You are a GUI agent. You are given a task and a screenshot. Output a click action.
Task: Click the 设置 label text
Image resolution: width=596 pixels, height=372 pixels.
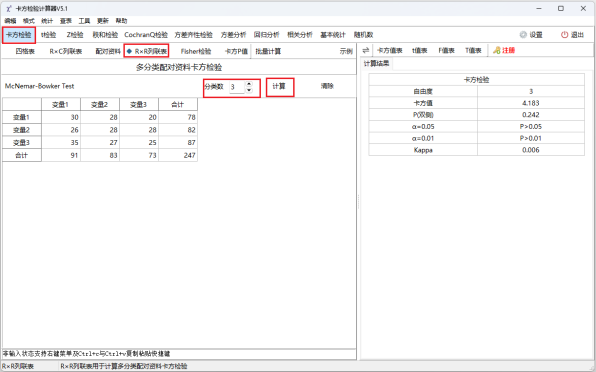[x=536, y=35]
